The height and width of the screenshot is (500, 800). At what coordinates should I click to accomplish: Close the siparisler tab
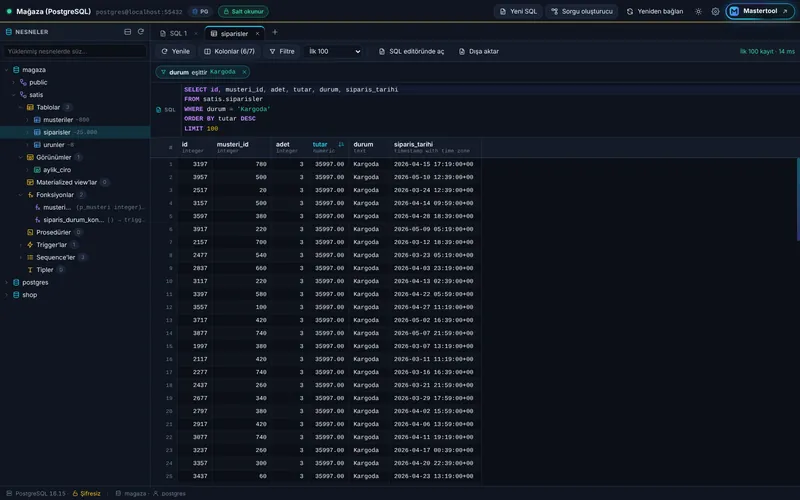258,33
